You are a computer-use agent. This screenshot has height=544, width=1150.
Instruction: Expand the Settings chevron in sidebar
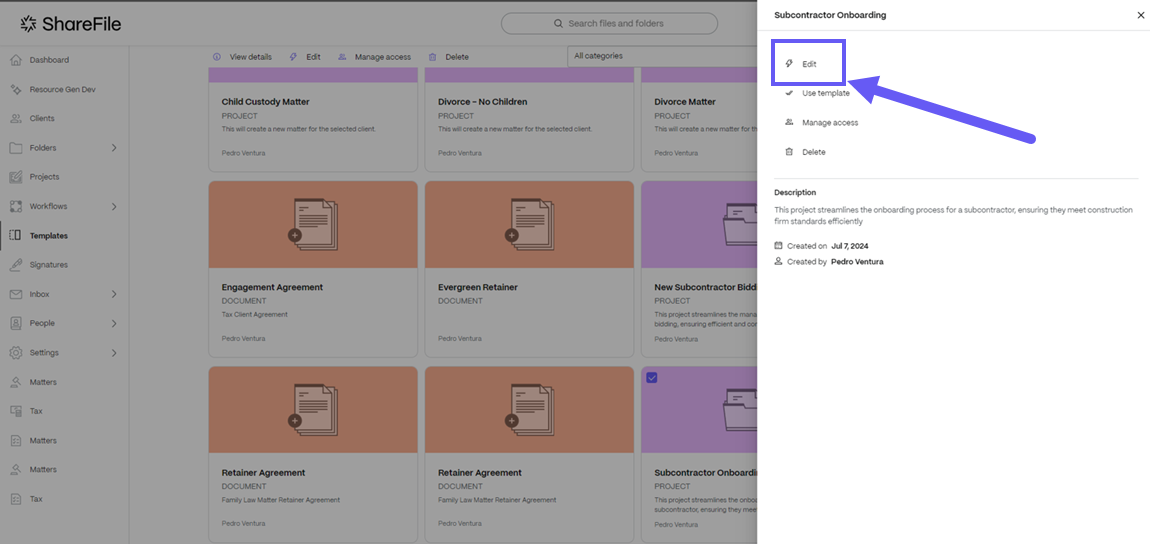coord(114,353)
